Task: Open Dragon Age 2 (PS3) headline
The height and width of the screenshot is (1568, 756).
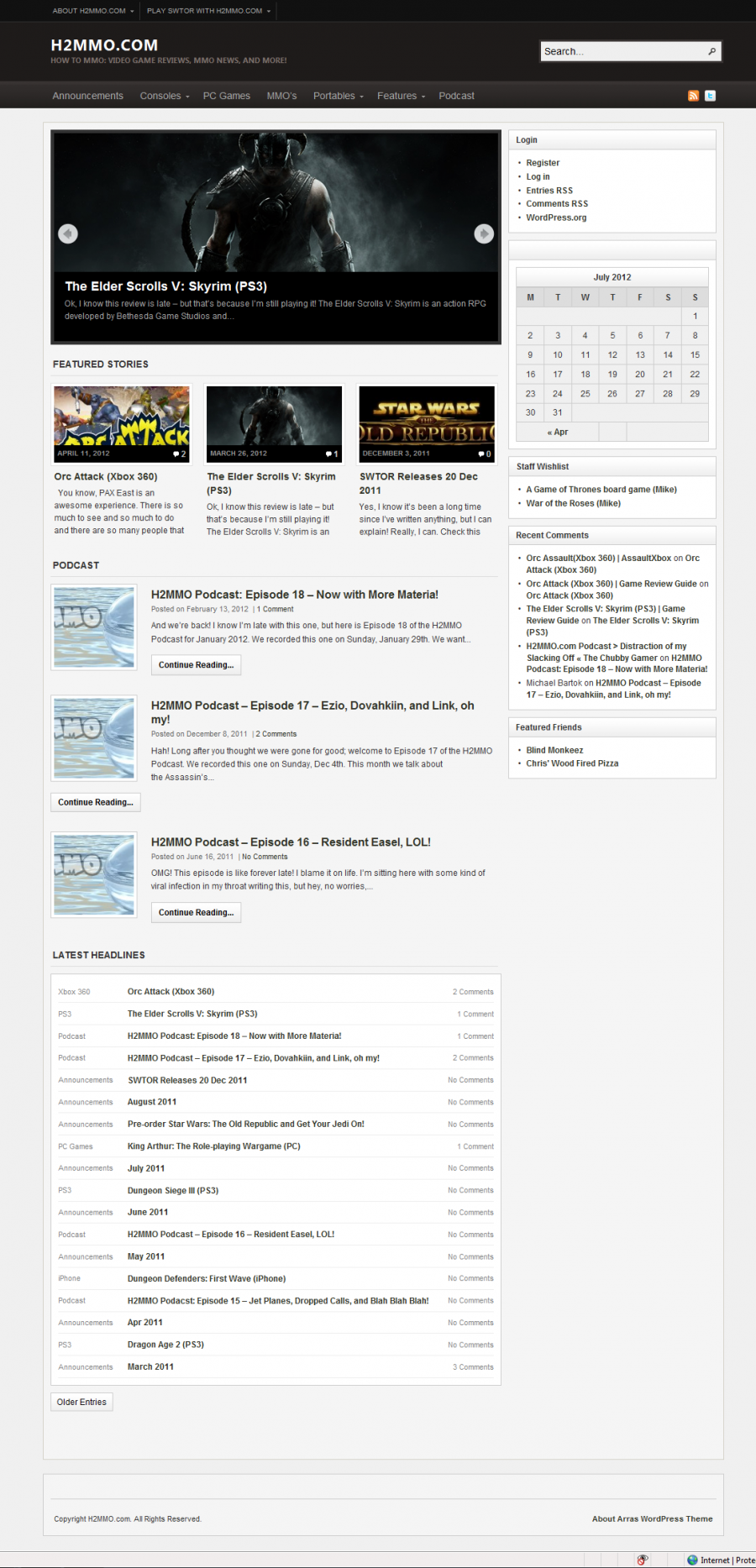Action: click(165, 1345)
